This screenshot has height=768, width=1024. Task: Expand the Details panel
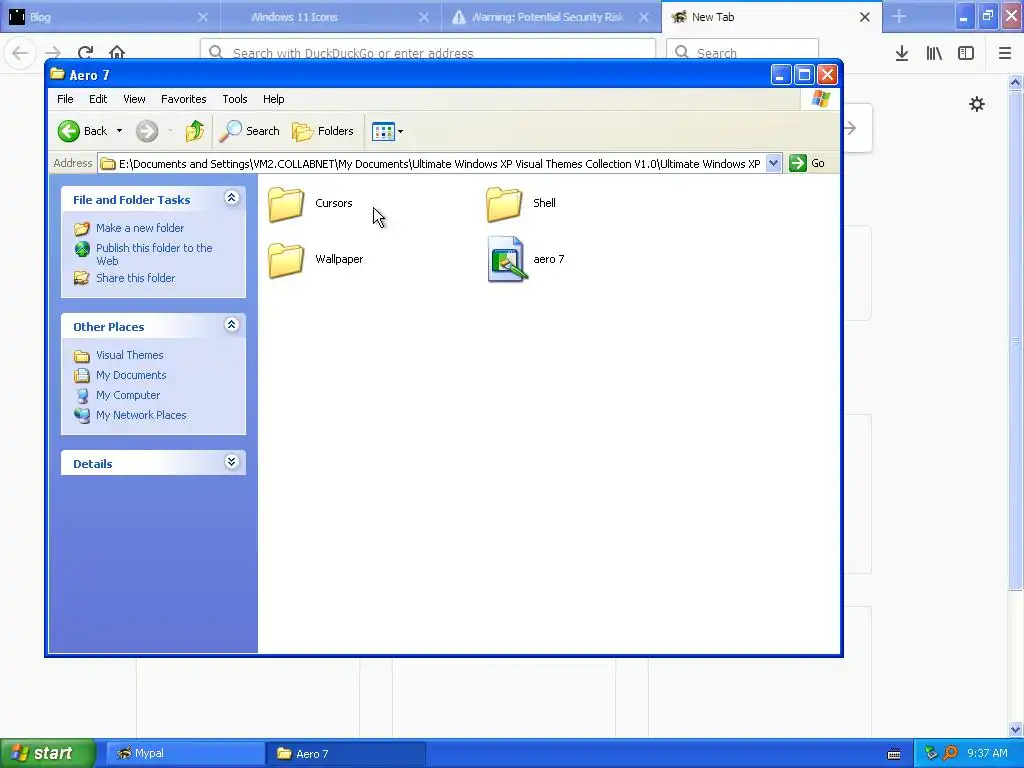point(231,462)
